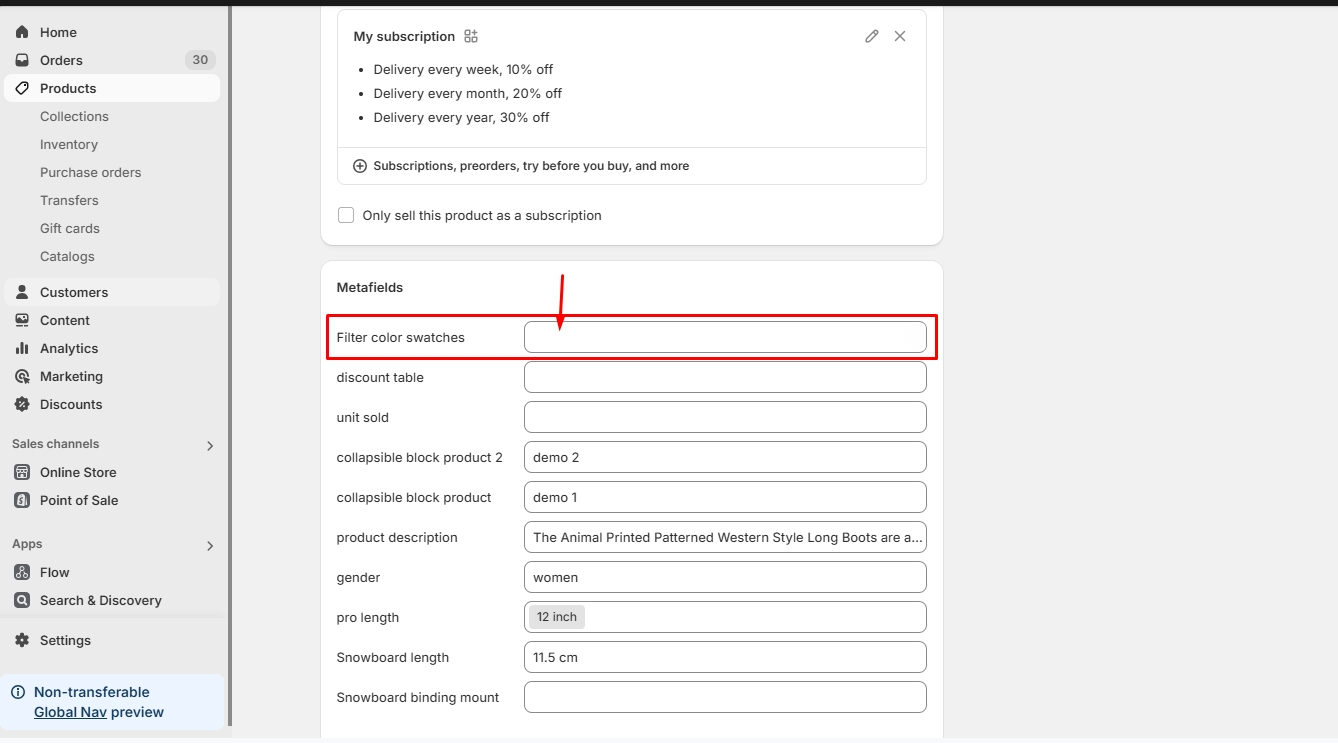Screen dimensions: 1338x743
Task: Click the Global Nav link
Action: tap(70, 712)
